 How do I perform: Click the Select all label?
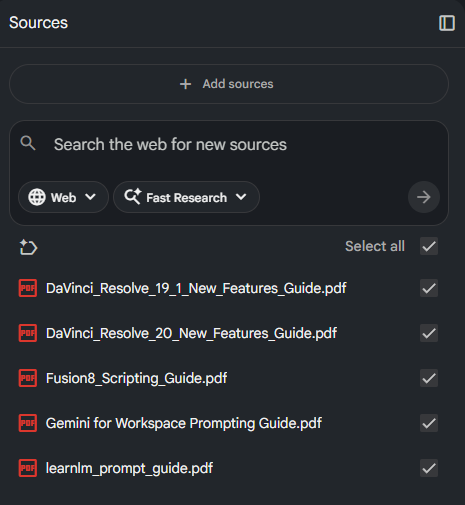tap(375, 246)
